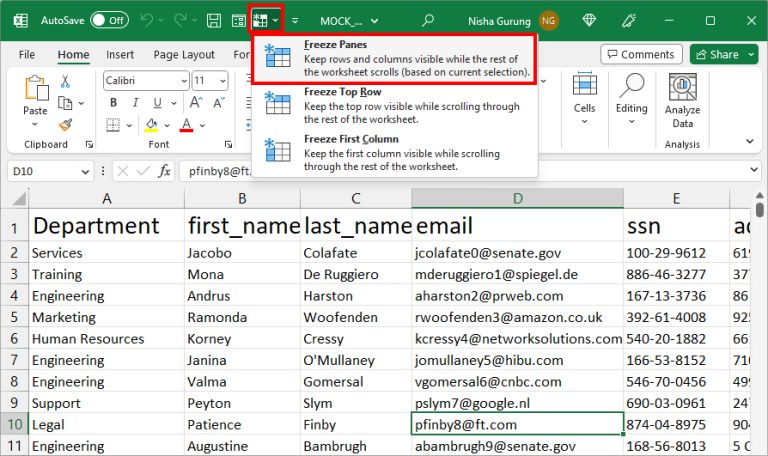Switch to the Insert ribbon tab
Image resolution: width=768 pixels, height=456 pixels.
(120, 55)
